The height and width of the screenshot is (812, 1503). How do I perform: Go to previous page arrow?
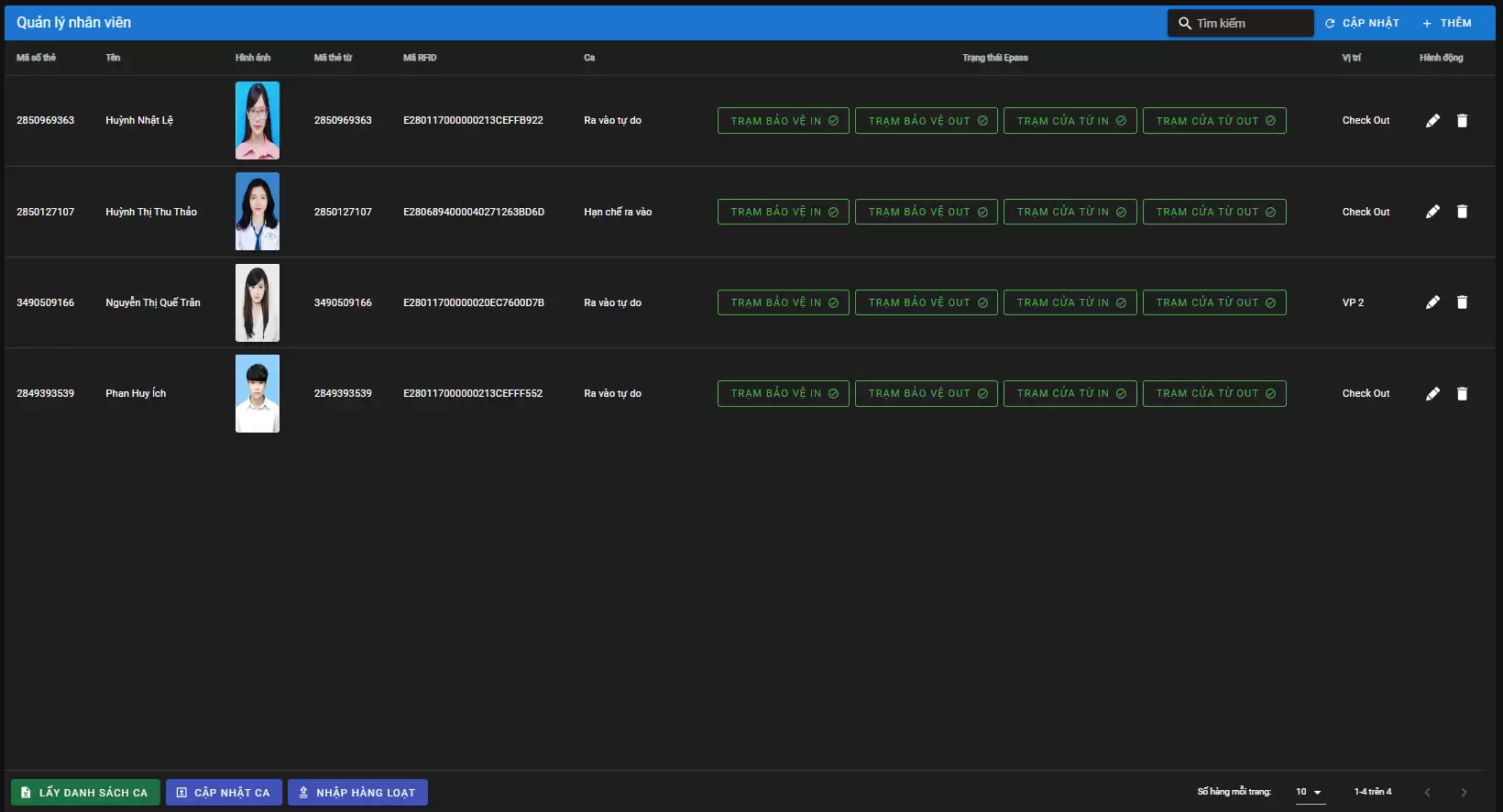click(x=1427, y=793)
